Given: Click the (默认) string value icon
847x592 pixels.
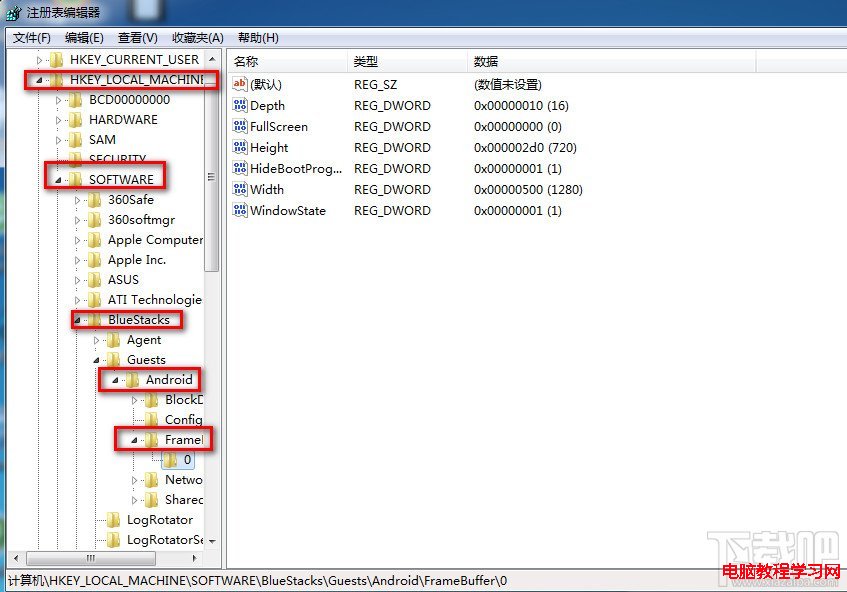Looking at the screenshot, I should [x=240, y=84].
